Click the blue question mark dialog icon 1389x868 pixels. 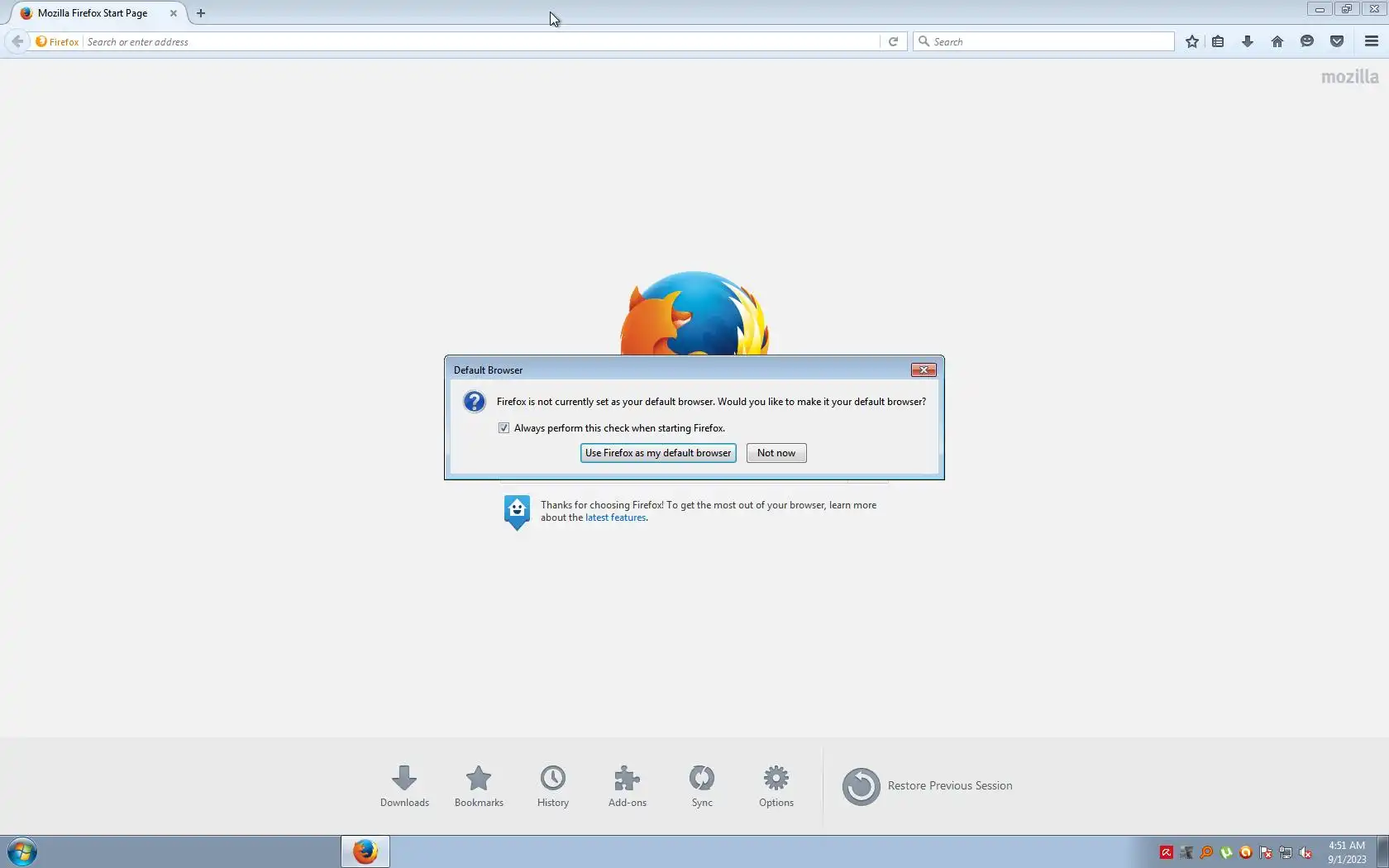coord(475,402)
